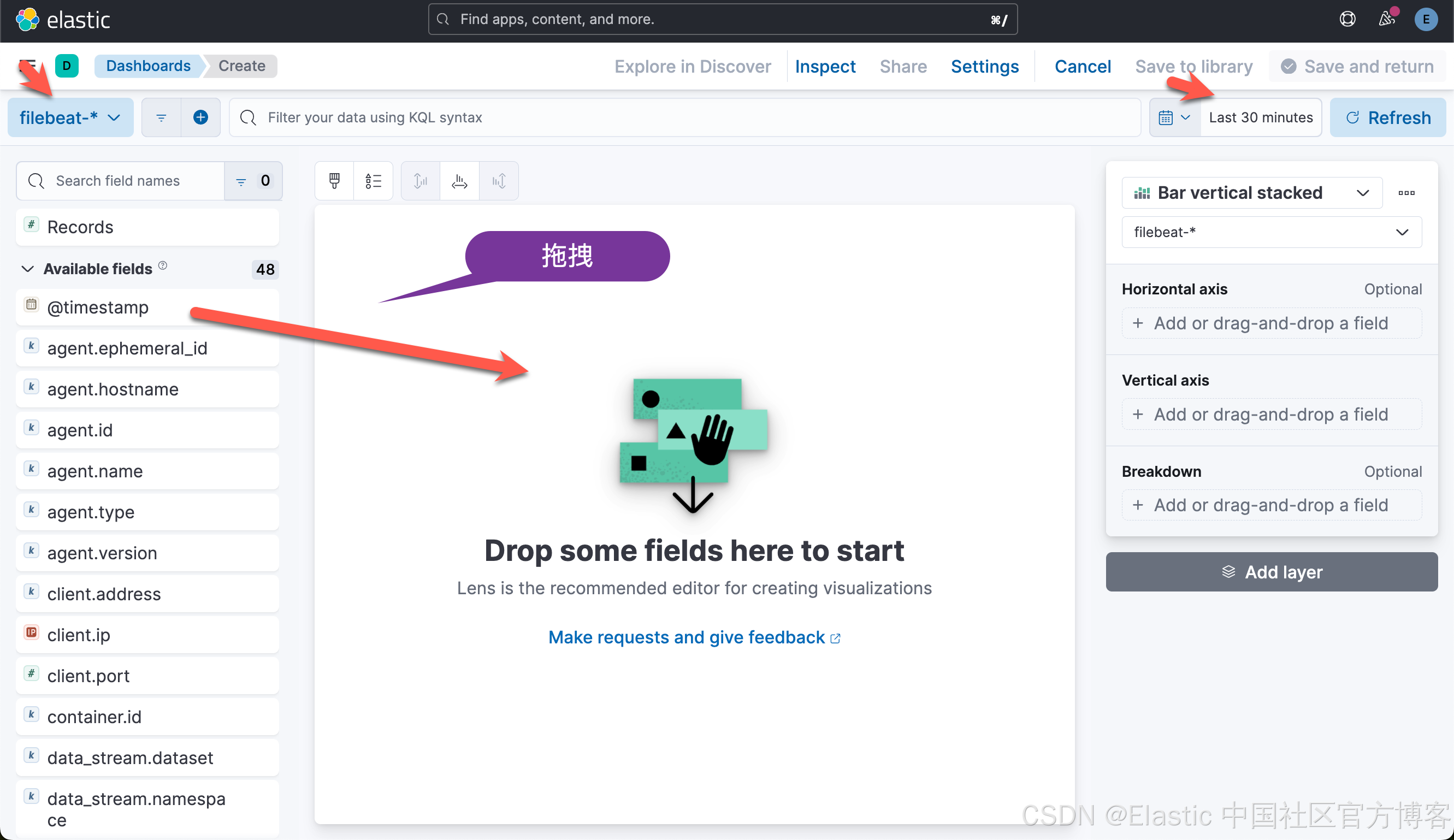Open filebeat-* data view selector
Image resolution: width=1454 pixels, height=840 pixels.
coord(70,117)
